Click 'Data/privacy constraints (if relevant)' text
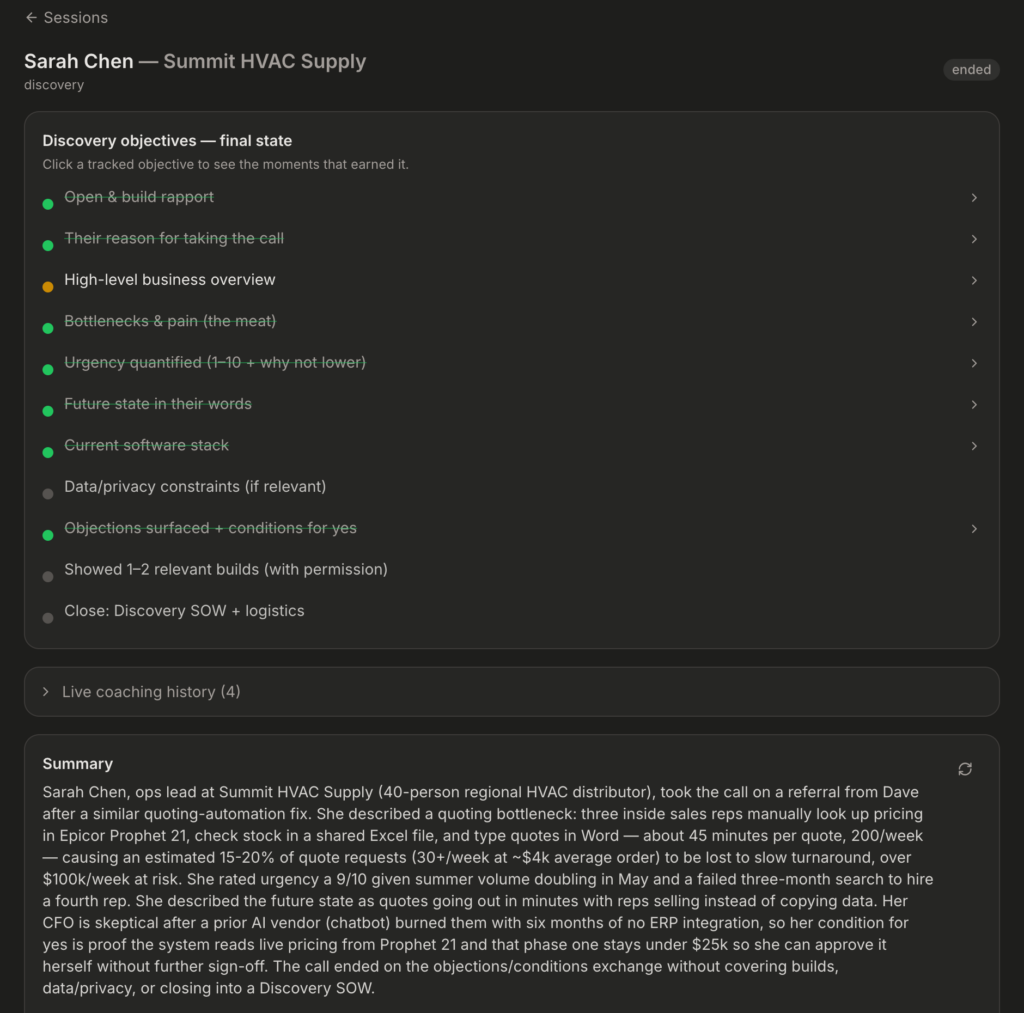Image resolution: width=1024 pixels, height=1013 pixels. tap(195, 487)
